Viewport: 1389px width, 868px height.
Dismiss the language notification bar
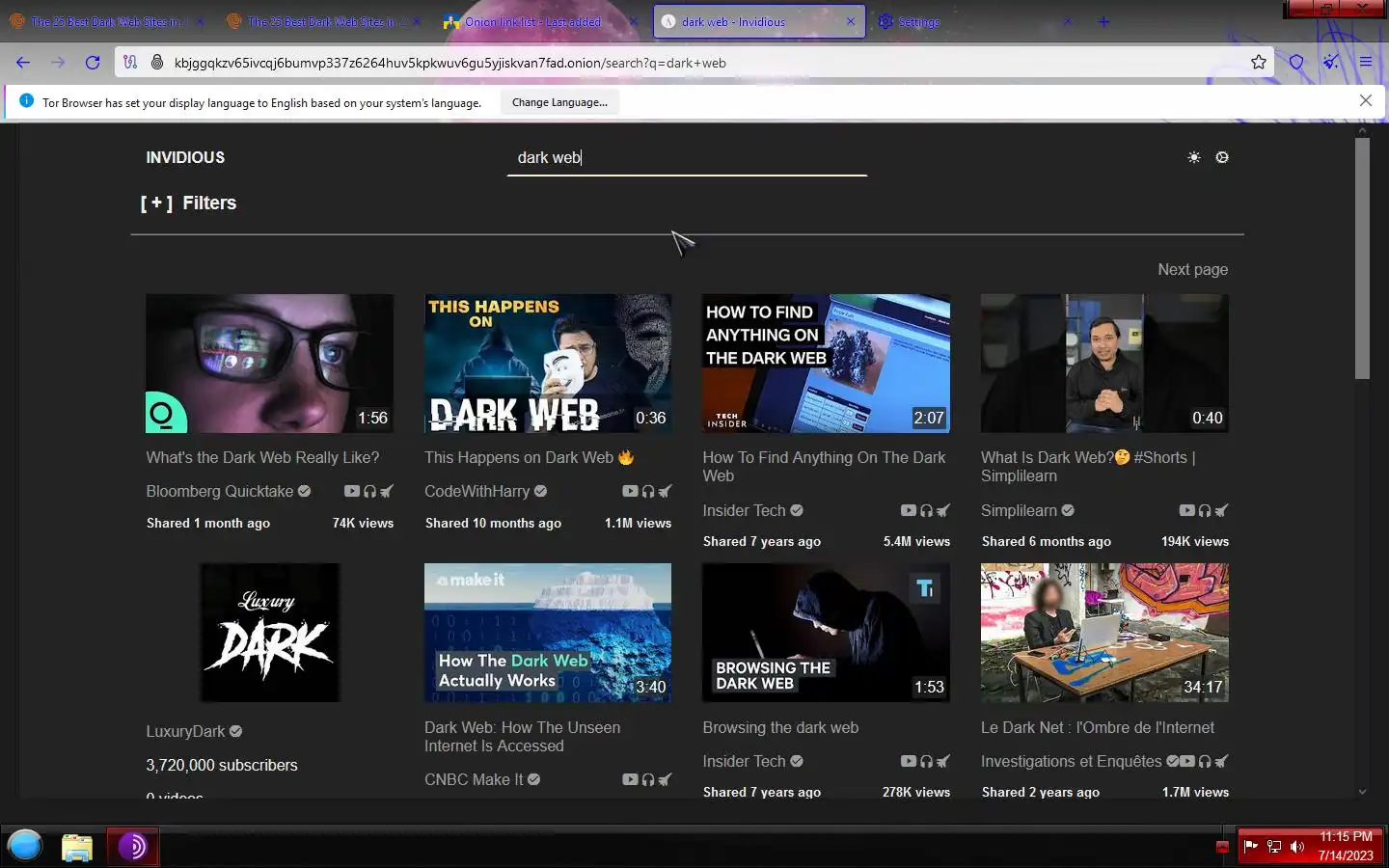click(x=1366, y=100)
